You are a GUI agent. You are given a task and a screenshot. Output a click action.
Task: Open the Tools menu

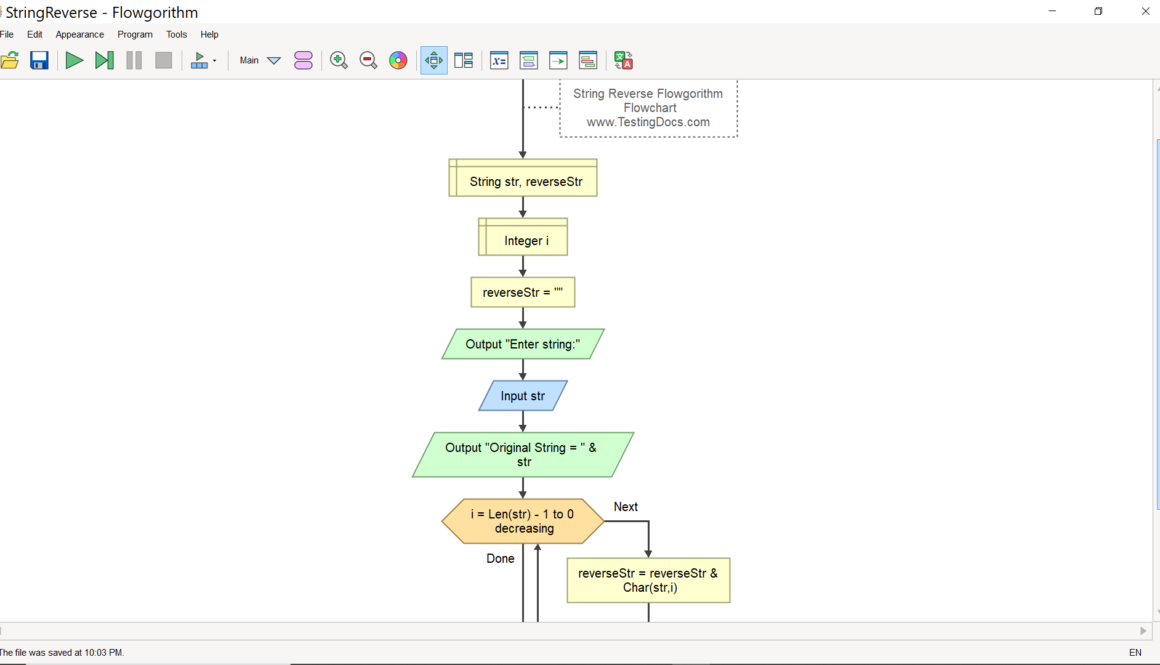(x=176, y=34)
